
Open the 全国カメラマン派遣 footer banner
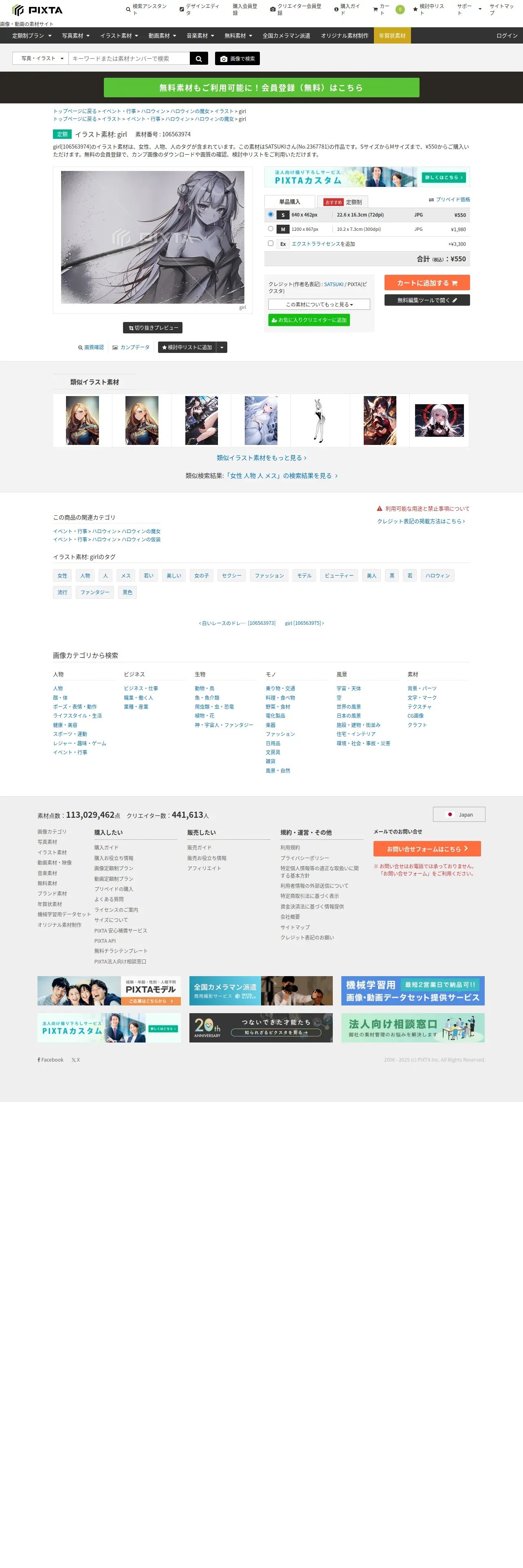(x=261, y=990)
